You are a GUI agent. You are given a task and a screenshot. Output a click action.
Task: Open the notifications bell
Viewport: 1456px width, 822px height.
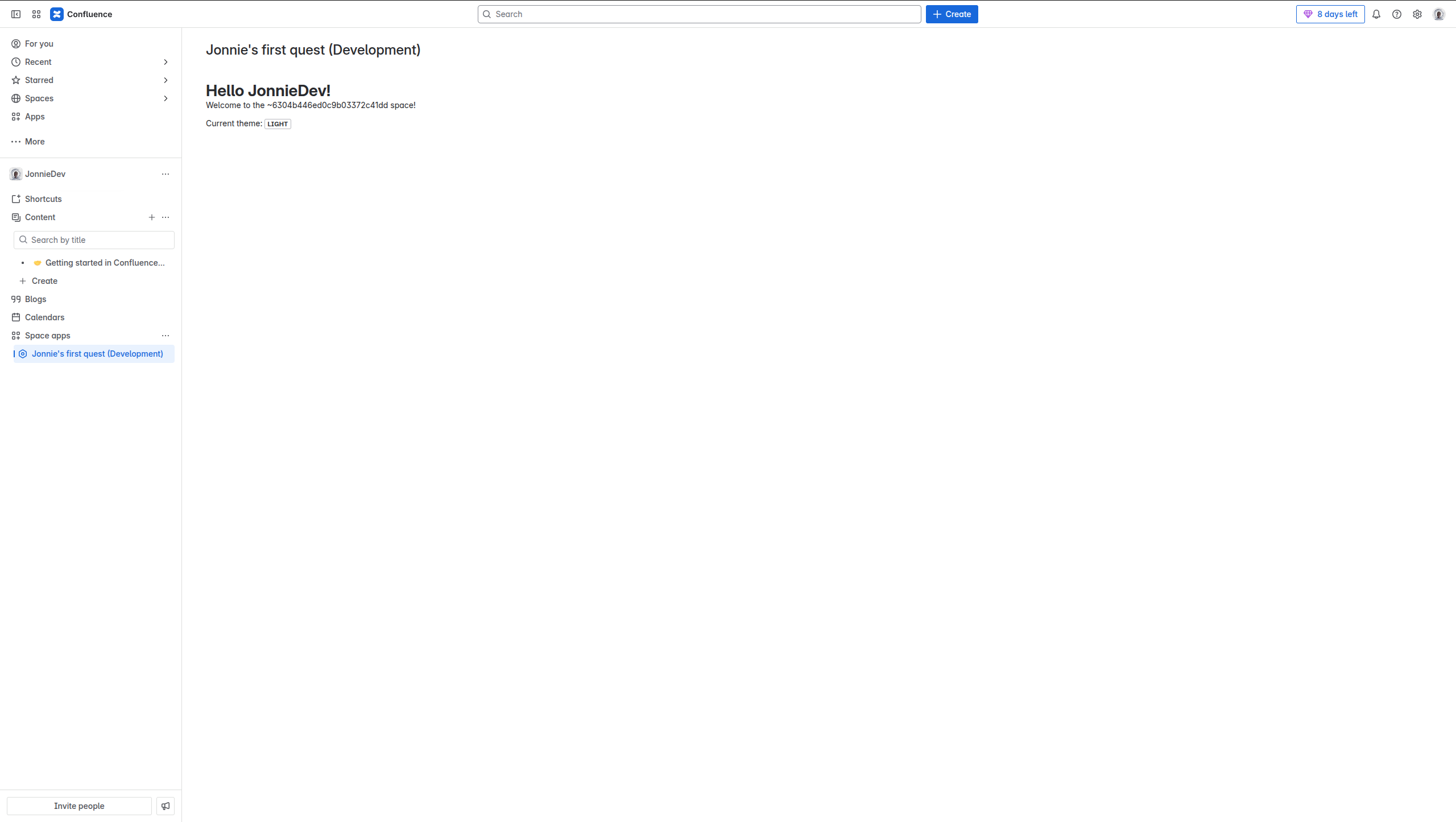click(x=1376, y=14)
